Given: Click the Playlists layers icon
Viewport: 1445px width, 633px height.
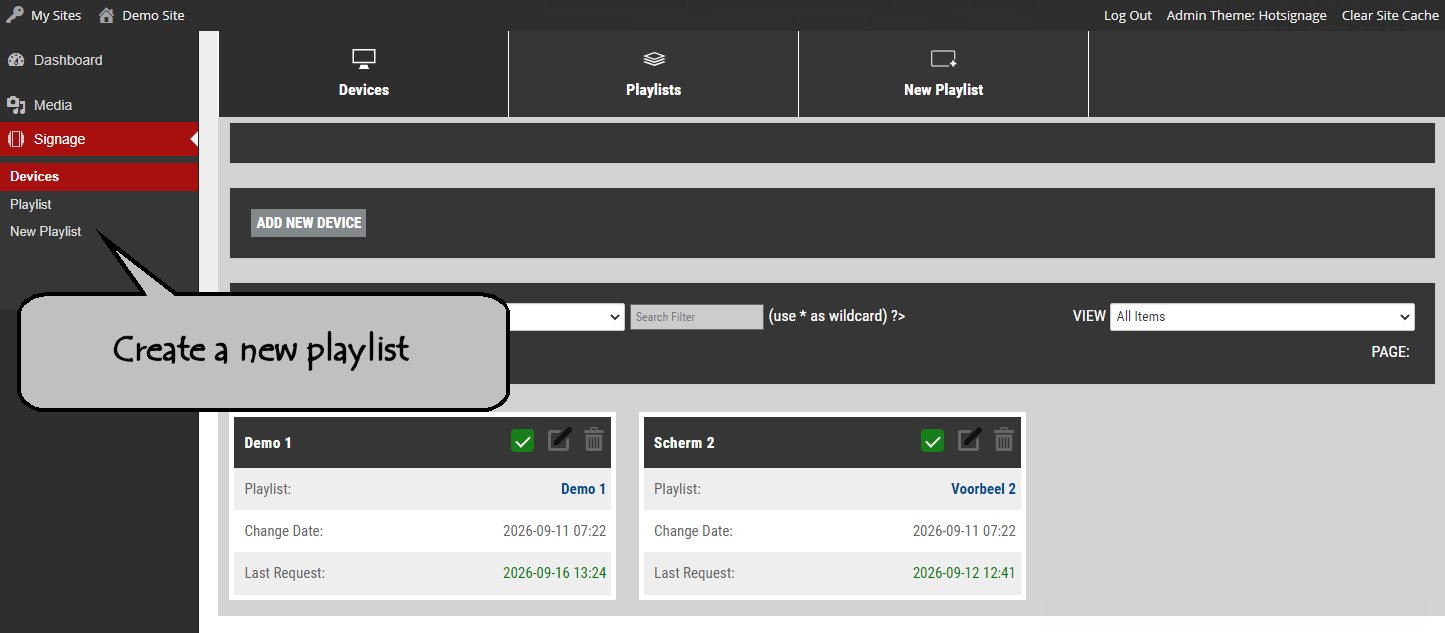Looking at the screenshot, I should (654, 59).
